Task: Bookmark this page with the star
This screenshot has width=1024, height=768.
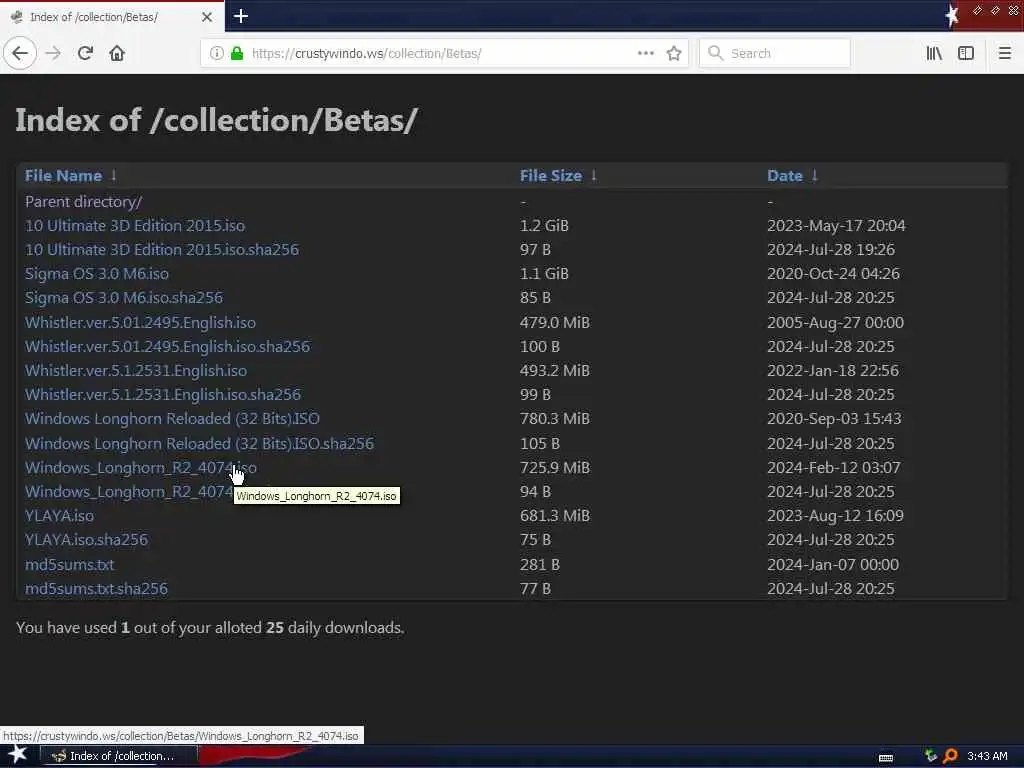Action: 674,53
